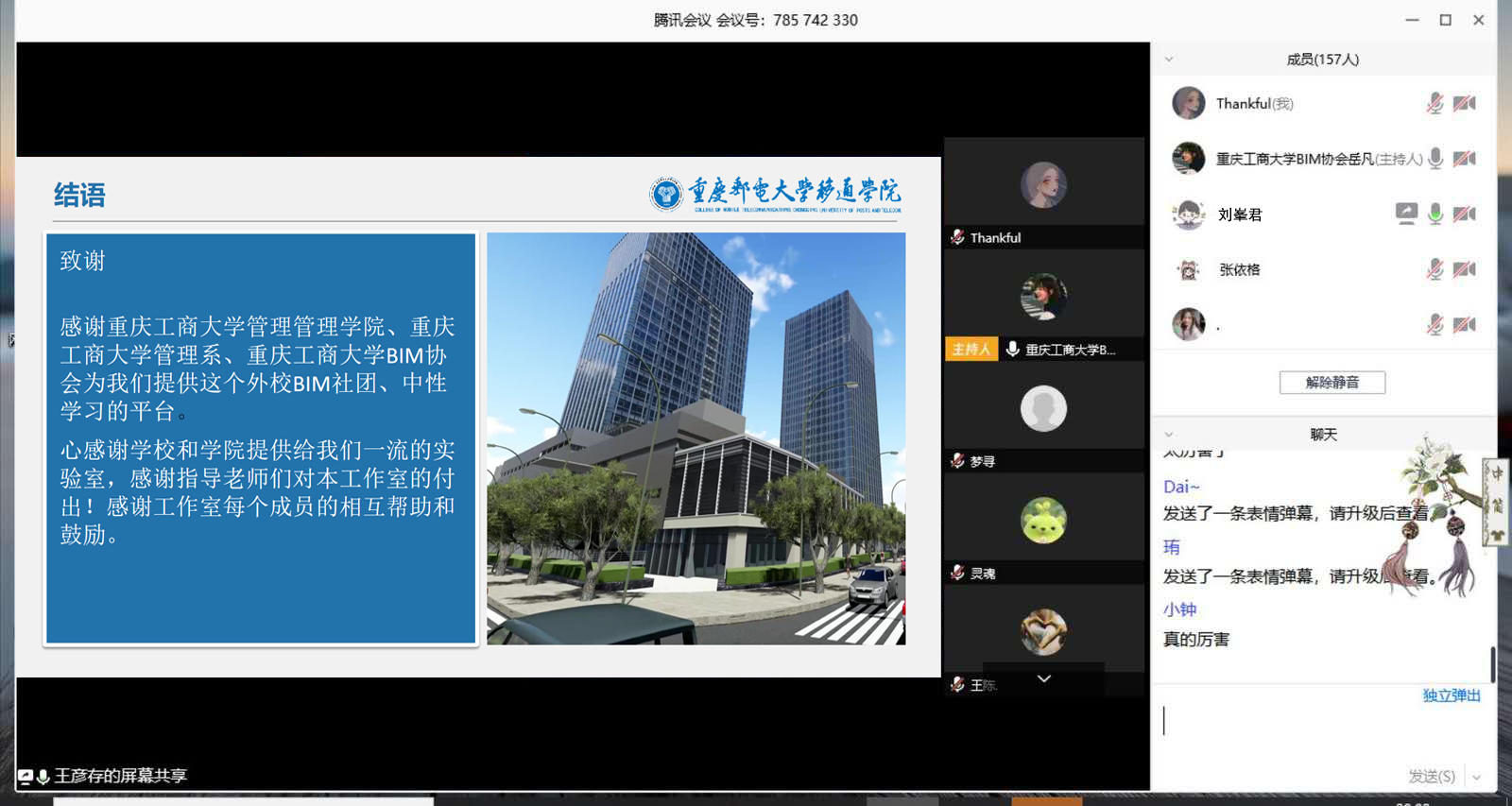1512x806 pixels.
Task: Toggle 张依格's muted microphone
Action: point(1435,269)
